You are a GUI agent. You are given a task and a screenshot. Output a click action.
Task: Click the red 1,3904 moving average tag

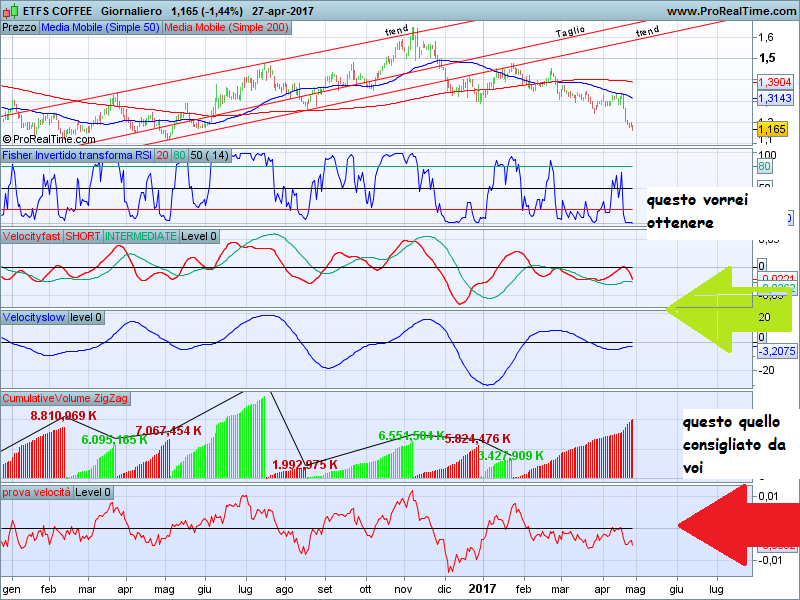click(774, 82)
